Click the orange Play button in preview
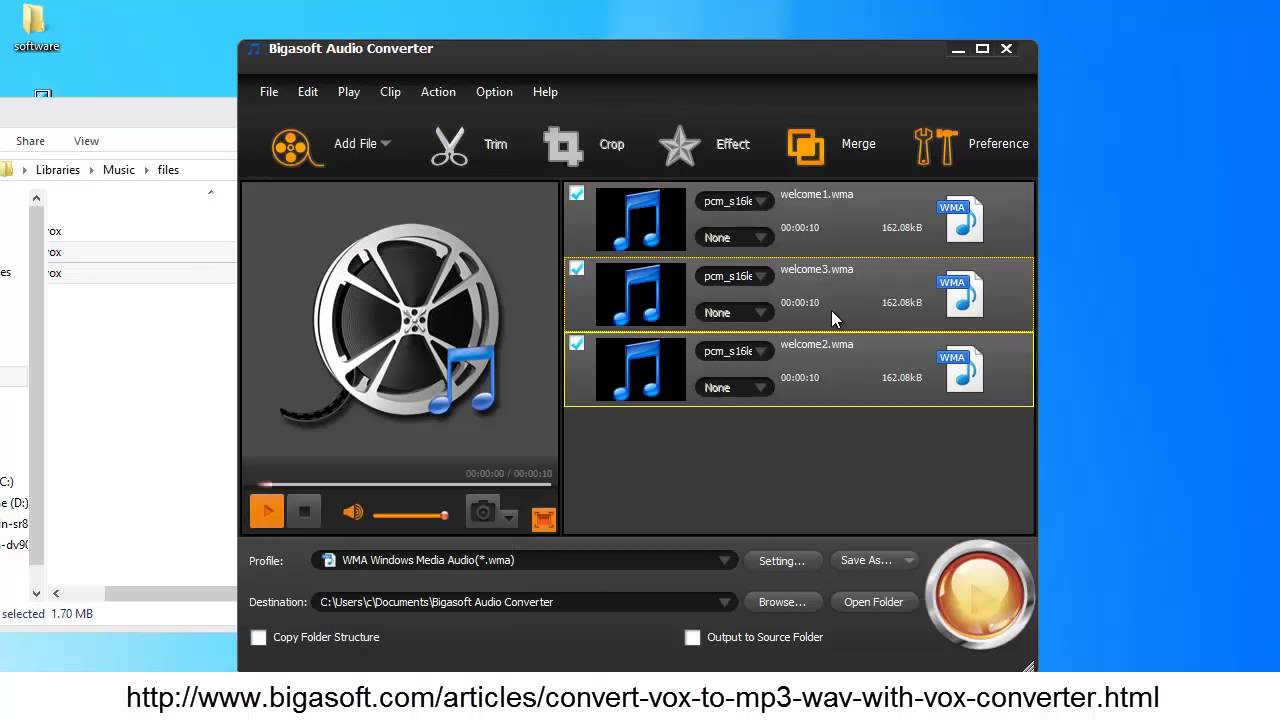1280x720 pixels. tap(267, 512)
